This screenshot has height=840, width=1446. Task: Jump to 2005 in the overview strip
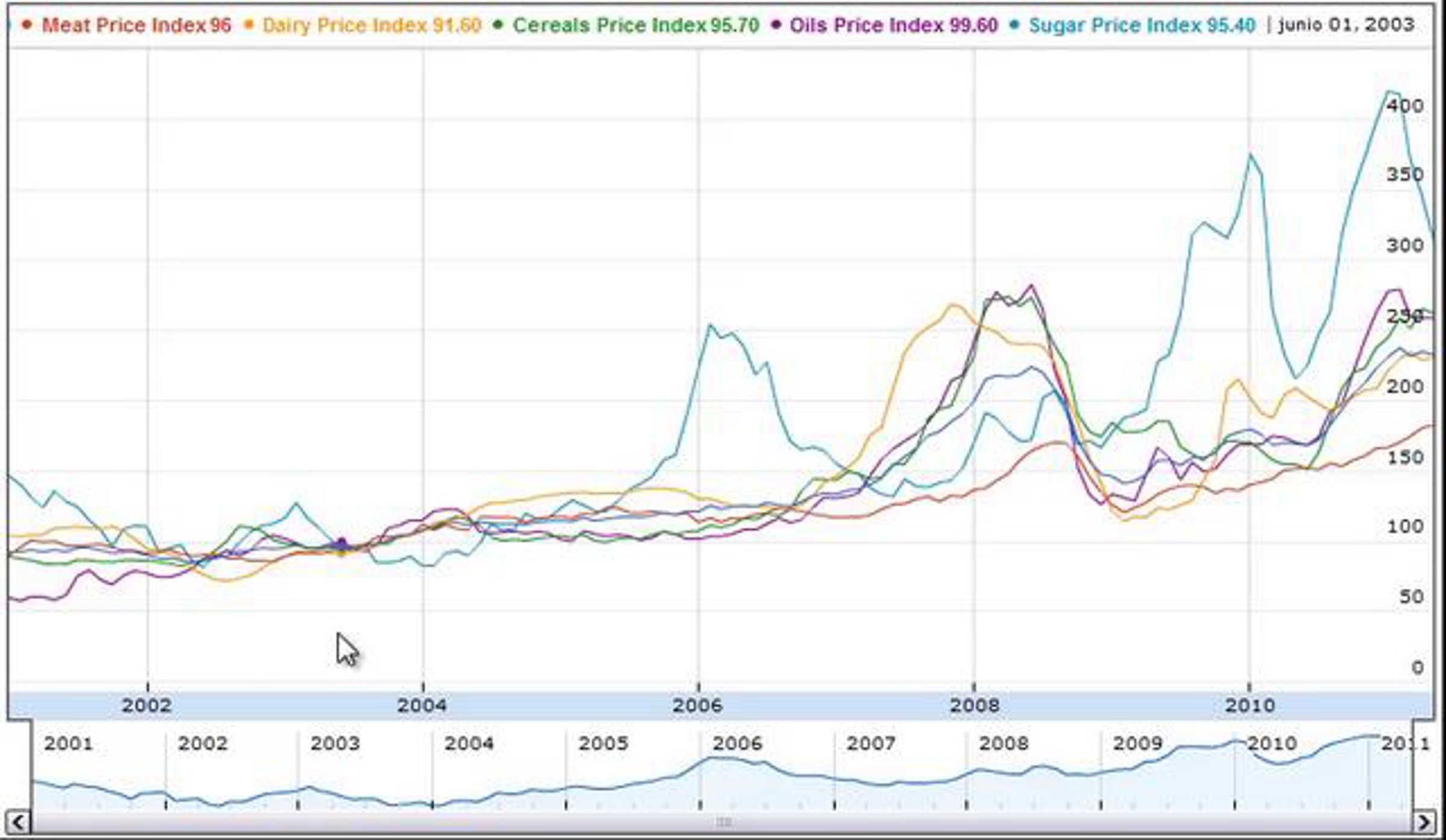click(603, 744)
